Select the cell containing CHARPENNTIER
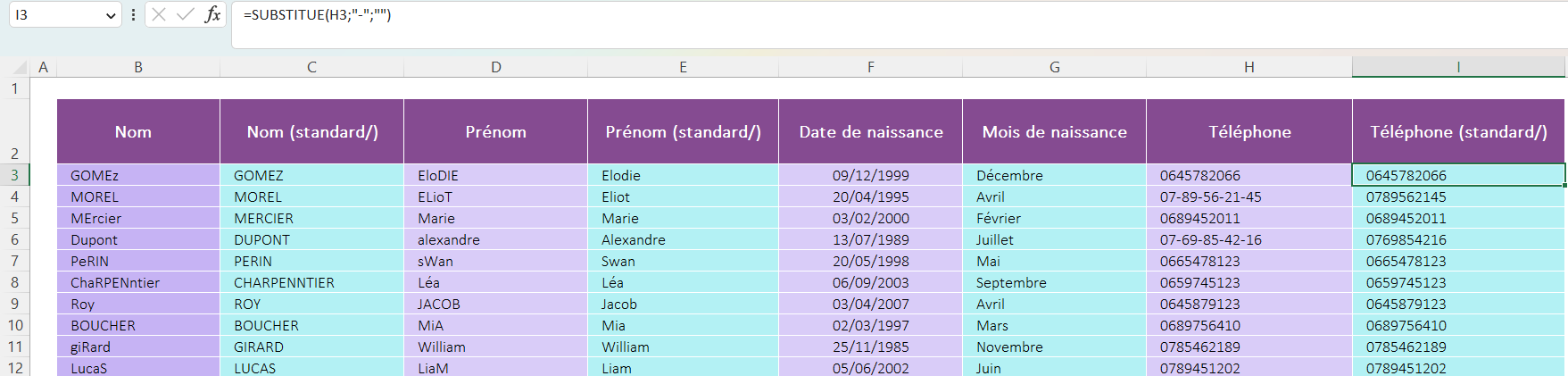This screenshot has width=1568, height=376. (x=311, y=282)
